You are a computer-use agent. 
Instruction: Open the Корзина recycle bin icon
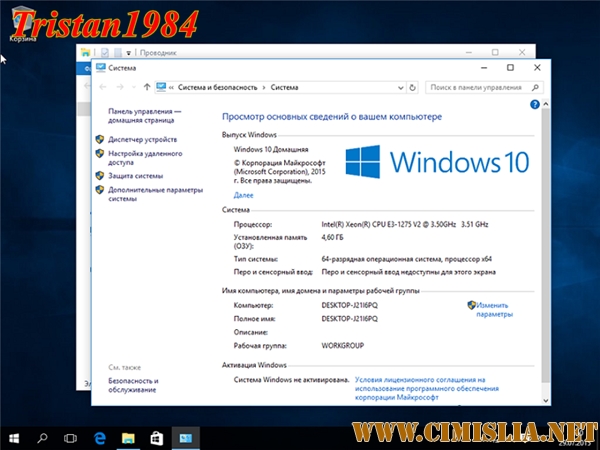(23, 25)
